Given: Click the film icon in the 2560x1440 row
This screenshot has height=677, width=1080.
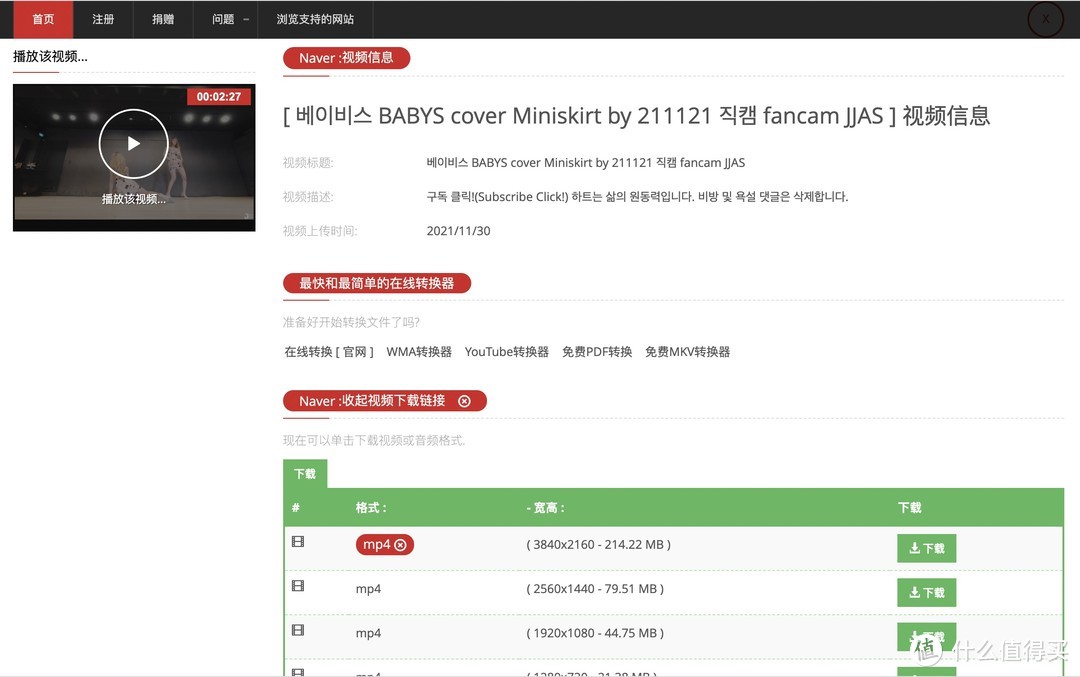Looking at the screenshot, I should point(298,585).
